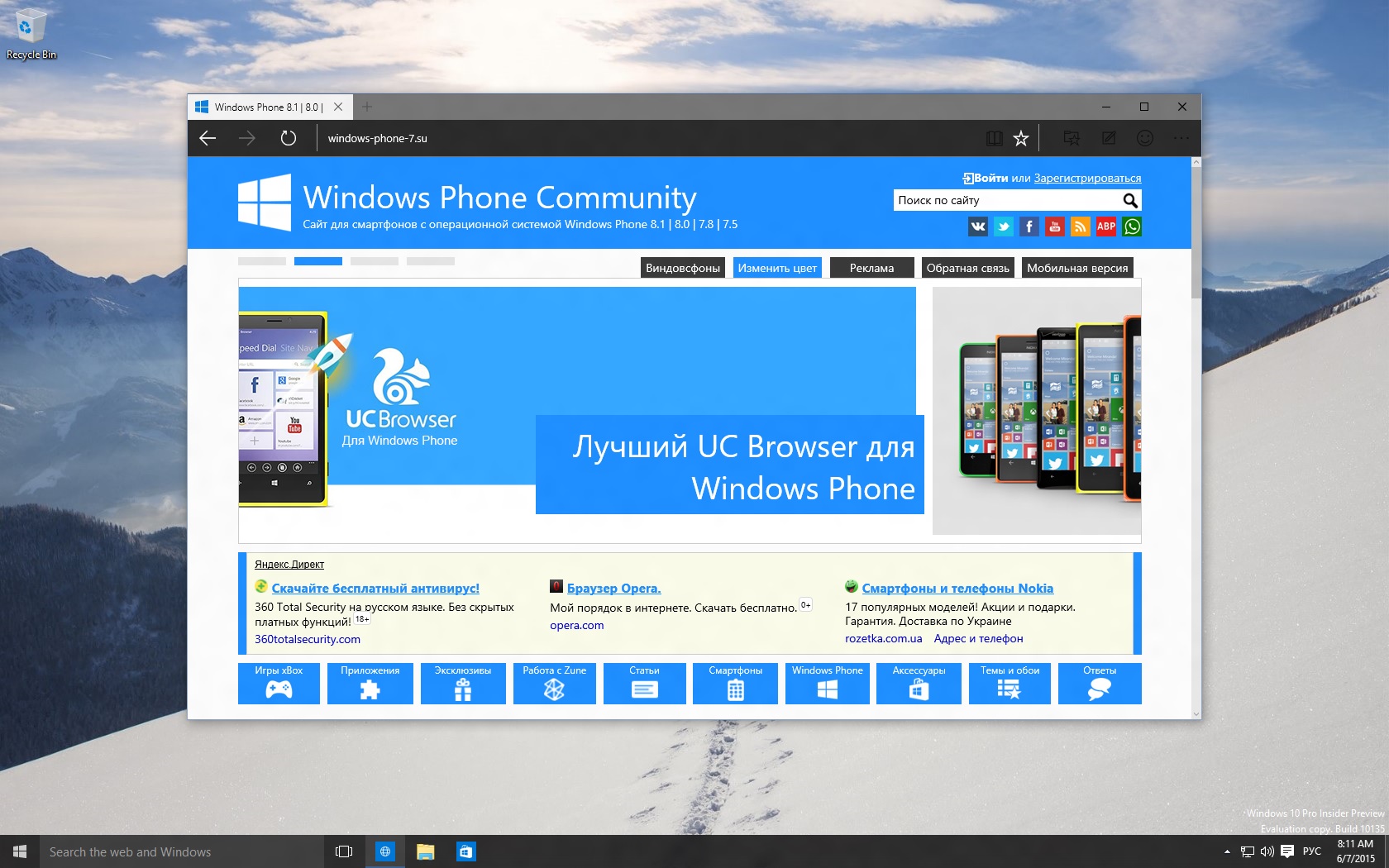Click Изменить цвет button

[777, 268]
